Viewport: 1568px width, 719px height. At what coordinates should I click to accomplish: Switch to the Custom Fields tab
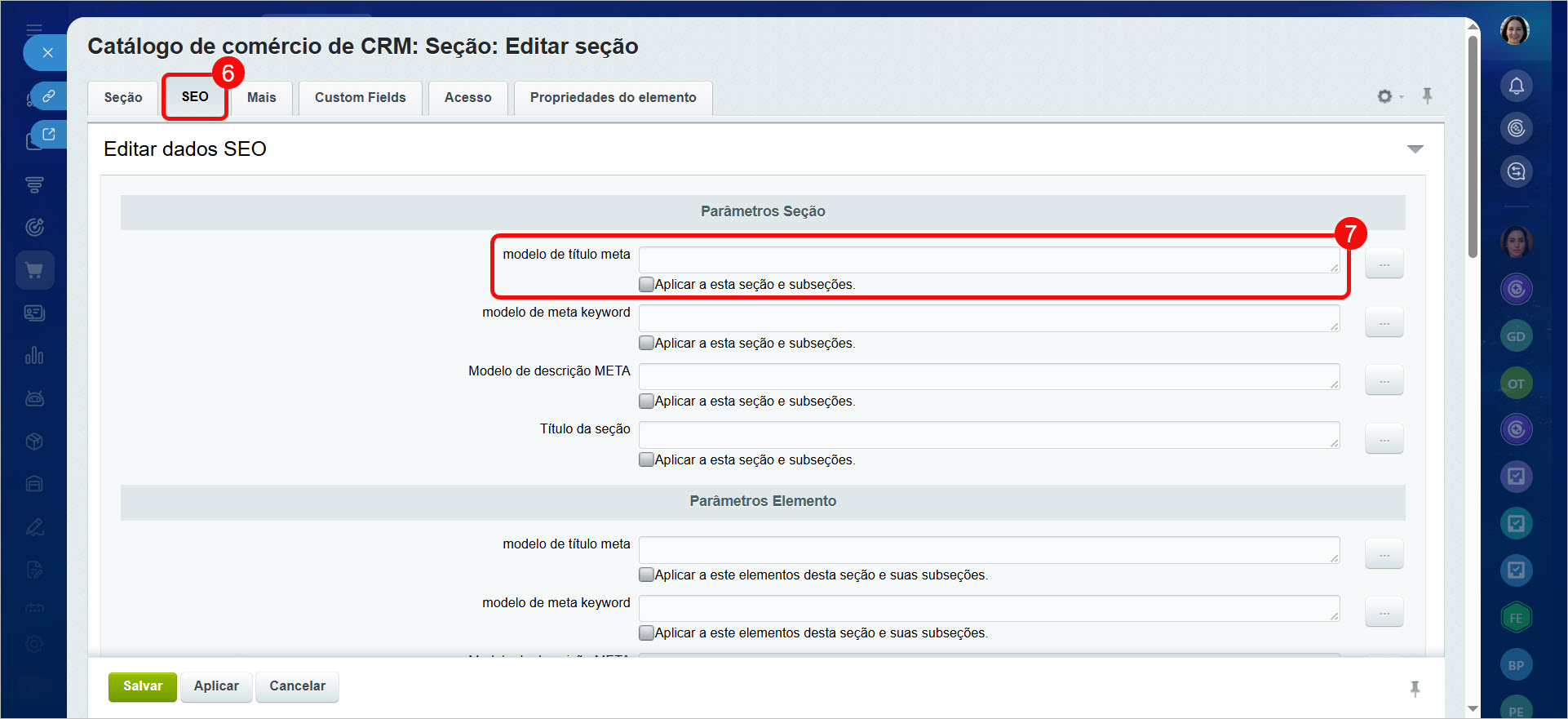[x=360, y=97]
